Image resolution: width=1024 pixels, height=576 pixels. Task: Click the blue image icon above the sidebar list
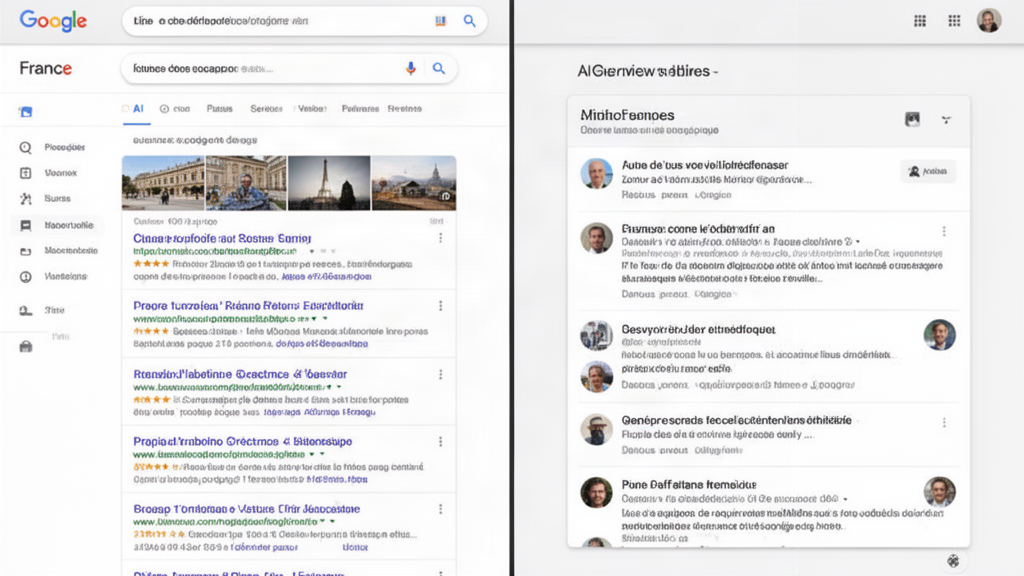[25, 112]
